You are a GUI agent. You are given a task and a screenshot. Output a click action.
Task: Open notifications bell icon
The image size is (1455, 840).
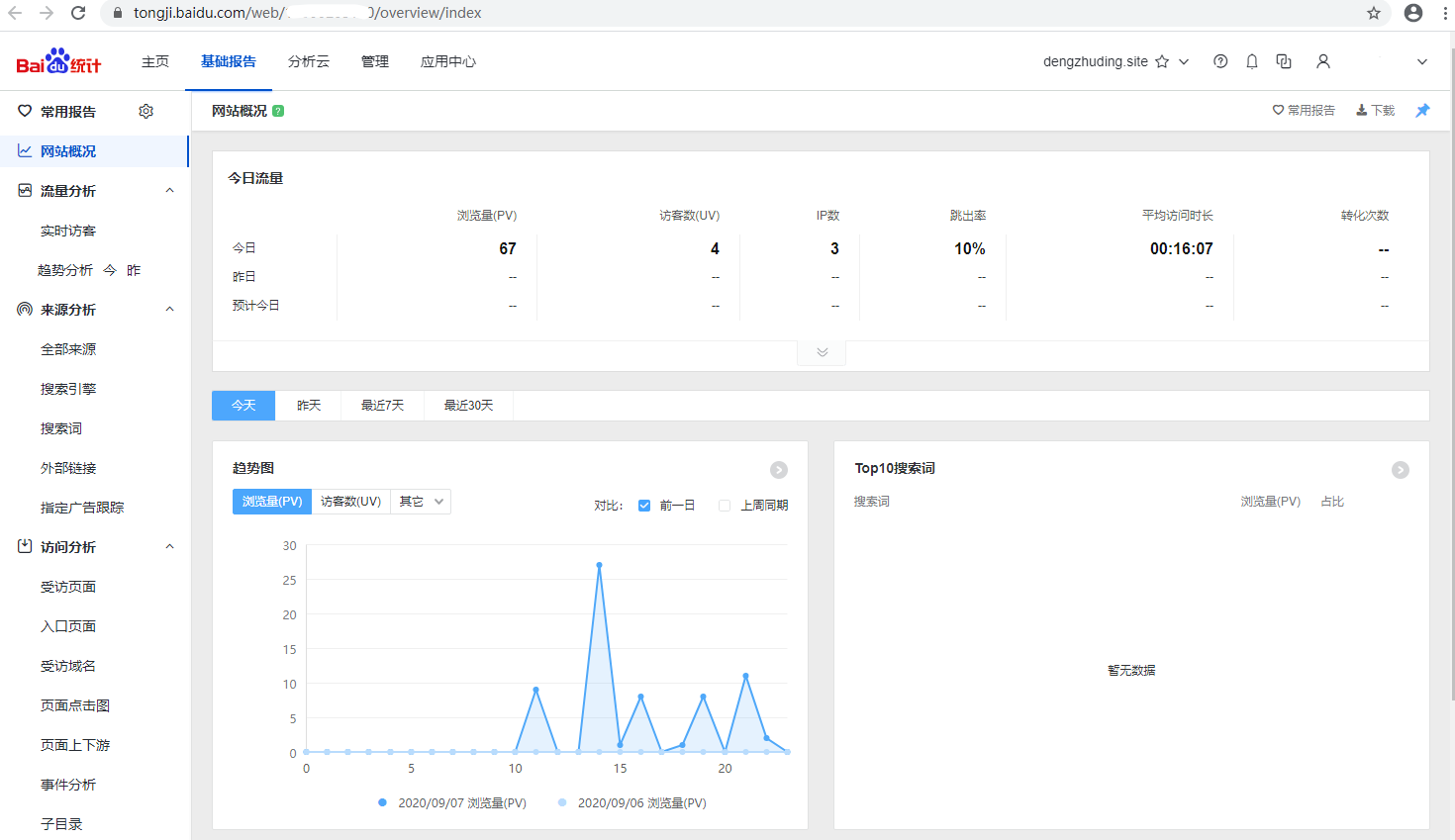point(1252,61)
